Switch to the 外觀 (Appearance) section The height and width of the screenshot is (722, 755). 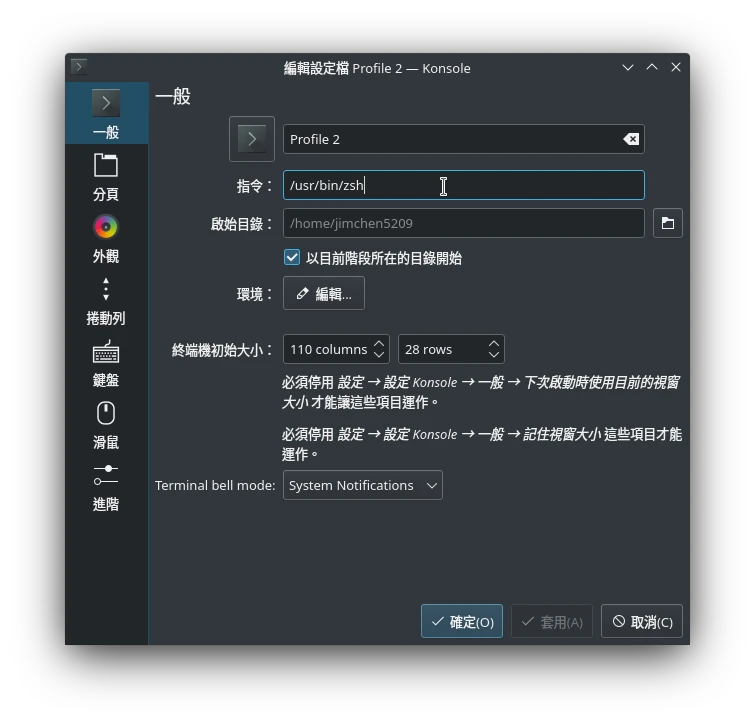[x=106, y=239]
